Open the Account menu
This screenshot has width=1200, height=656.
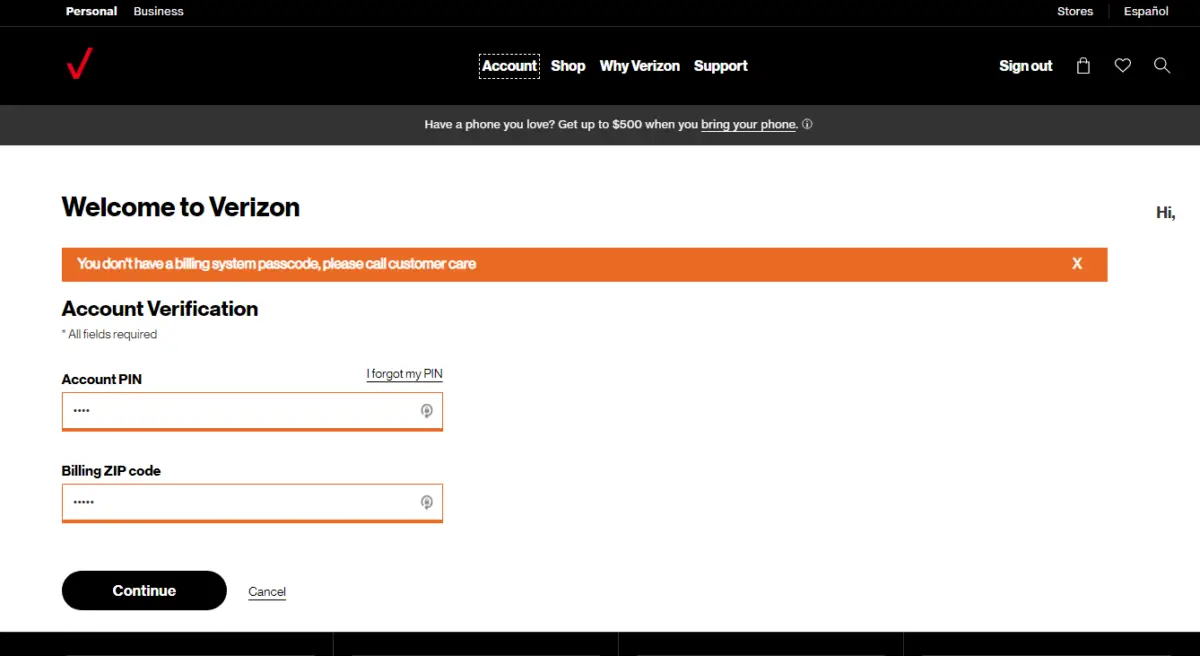point(509,66)
